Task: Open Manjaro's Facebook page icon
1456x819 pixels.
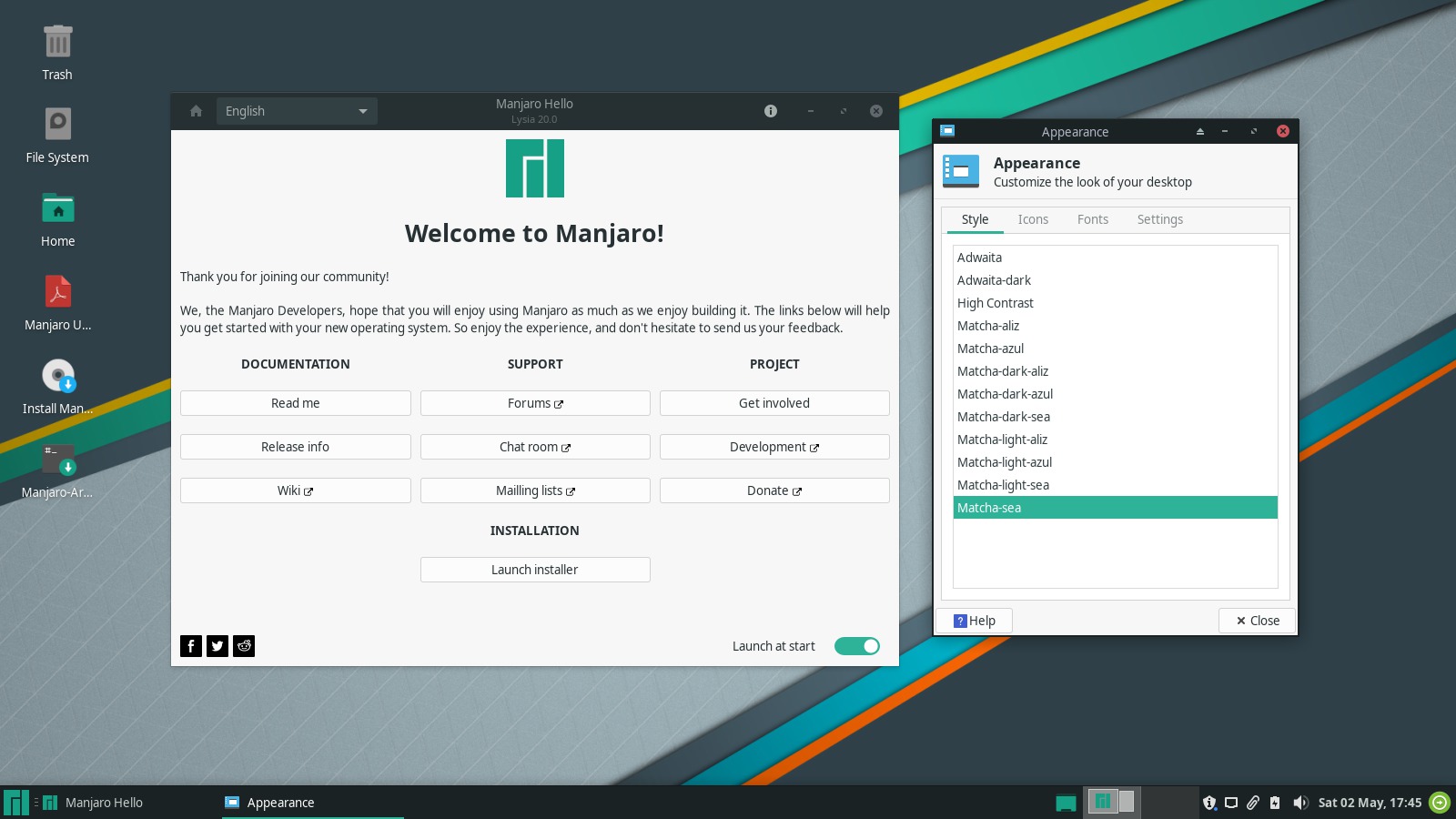Action: coord(191,646)
